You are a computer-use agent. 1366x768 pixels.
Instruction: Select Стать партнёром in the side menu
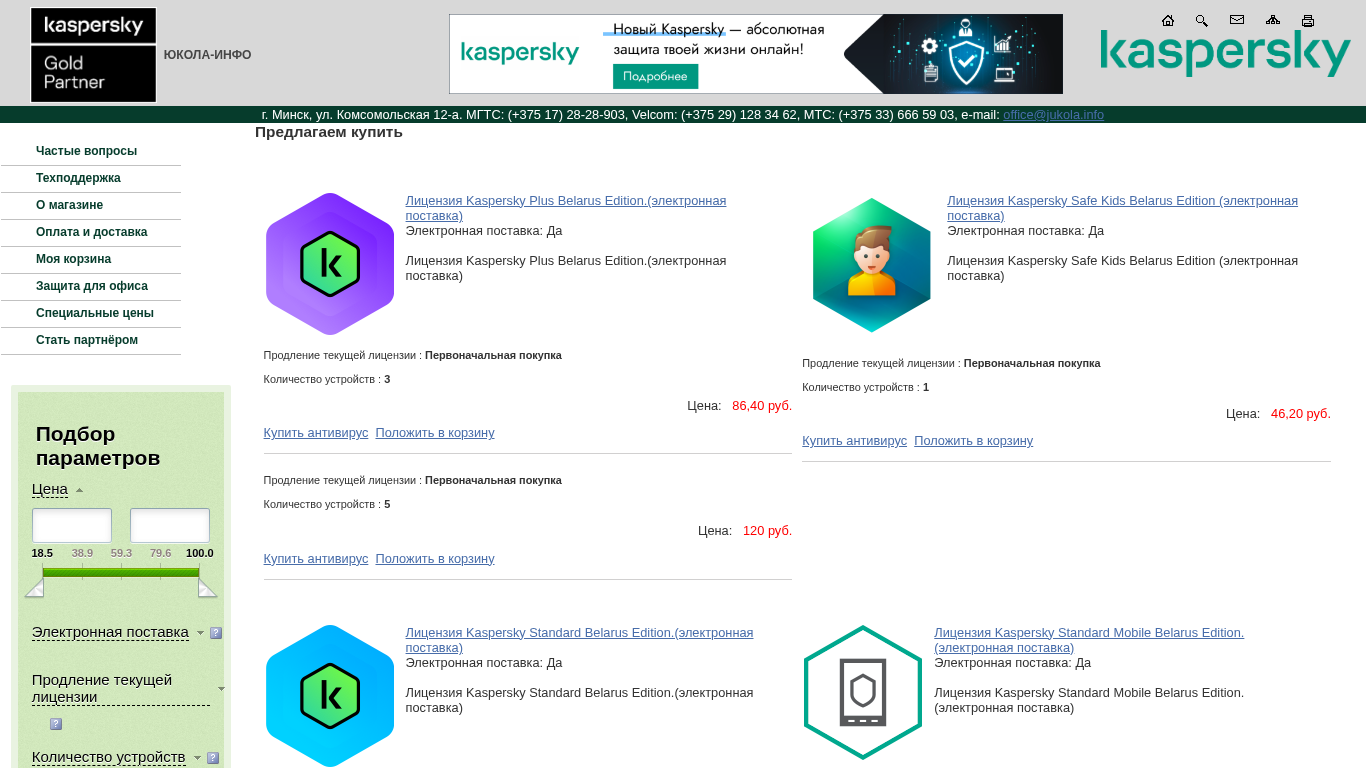click(87, 340)
